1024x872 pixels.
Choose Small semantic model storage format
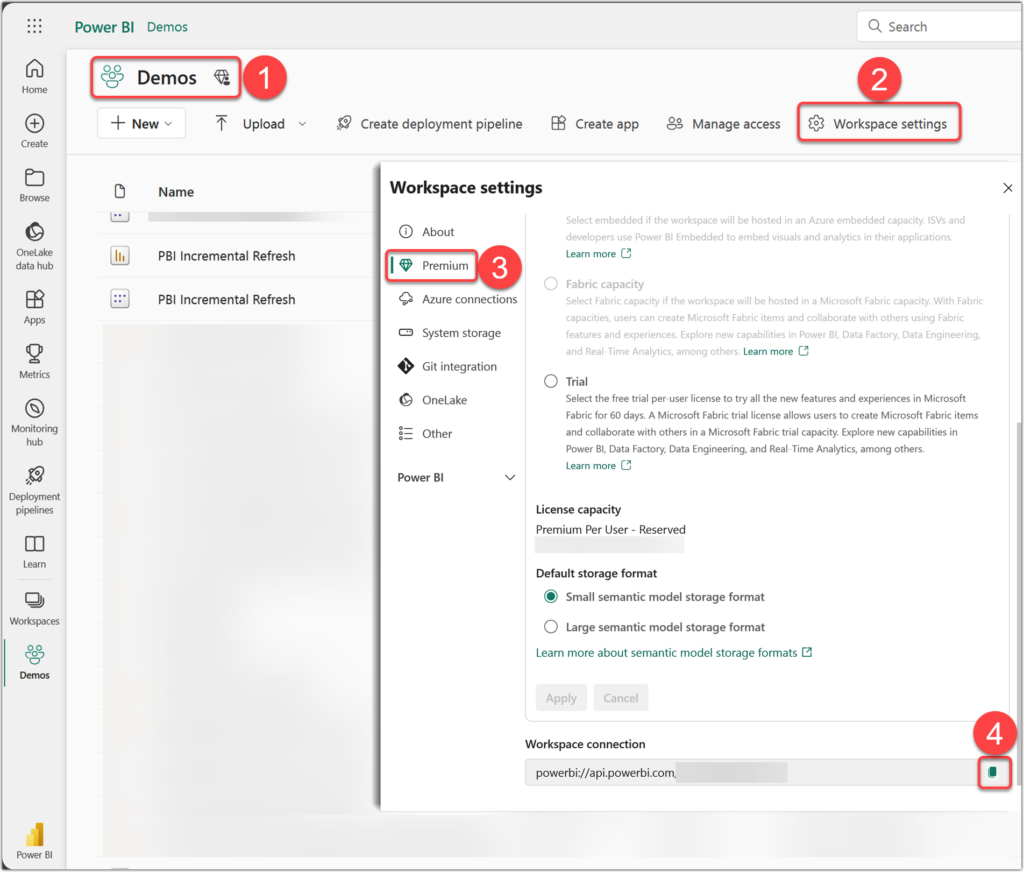[x=551, y=596]
